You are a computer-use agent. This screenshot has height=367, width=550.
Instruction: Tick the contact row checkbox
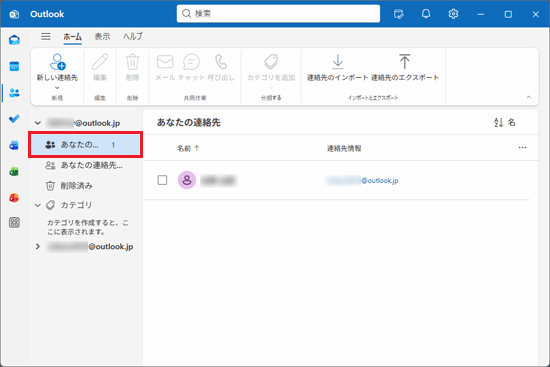162,180
